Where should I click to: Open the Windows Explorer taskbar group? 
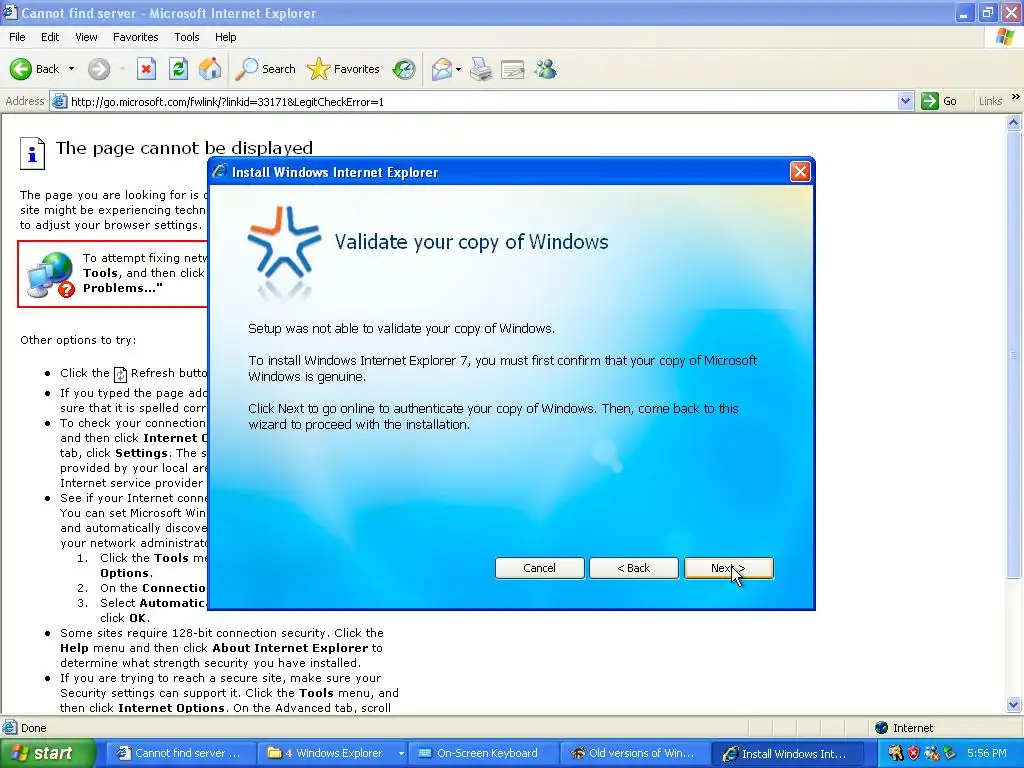[333, 753]
